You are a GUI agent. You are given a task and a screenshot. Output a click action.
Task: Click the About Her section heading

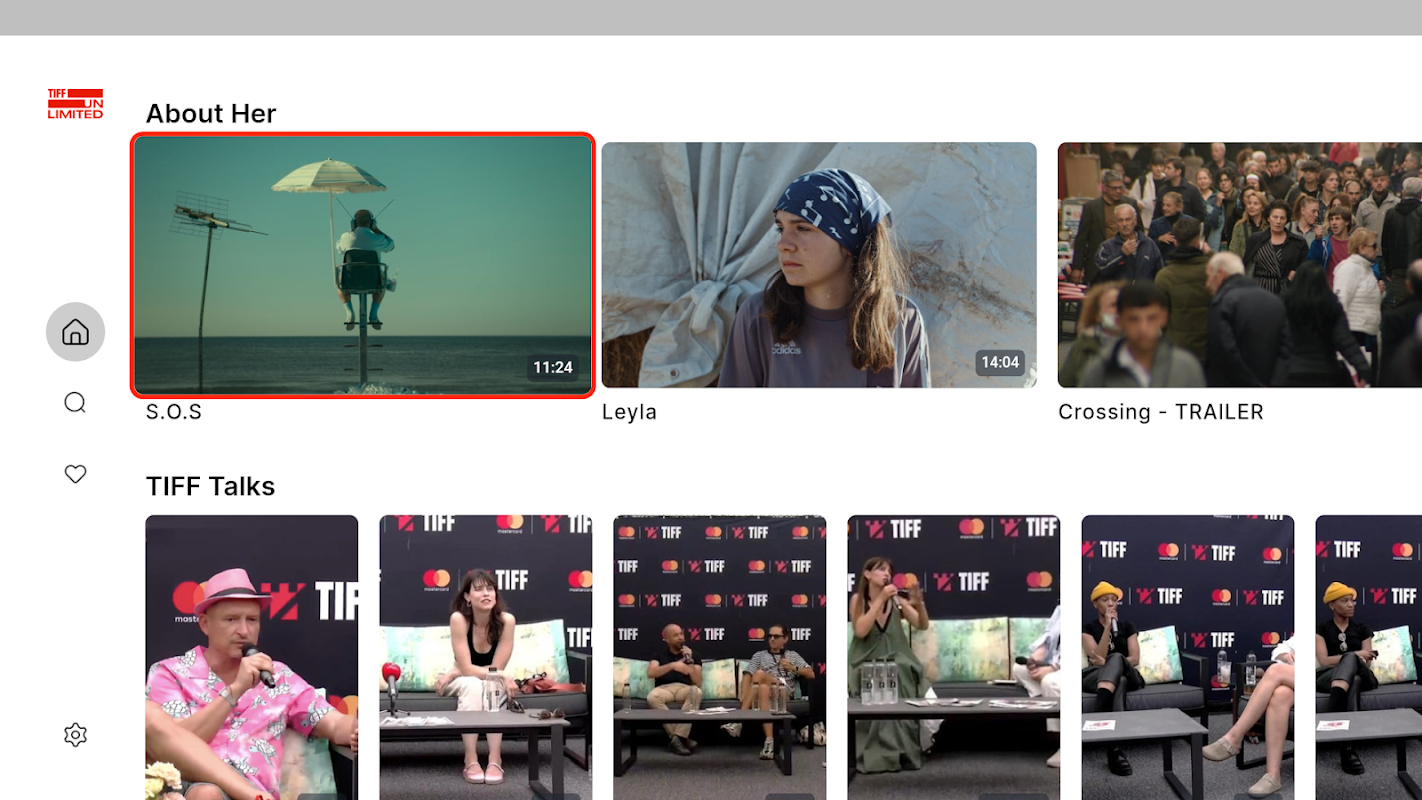point(211,114)
